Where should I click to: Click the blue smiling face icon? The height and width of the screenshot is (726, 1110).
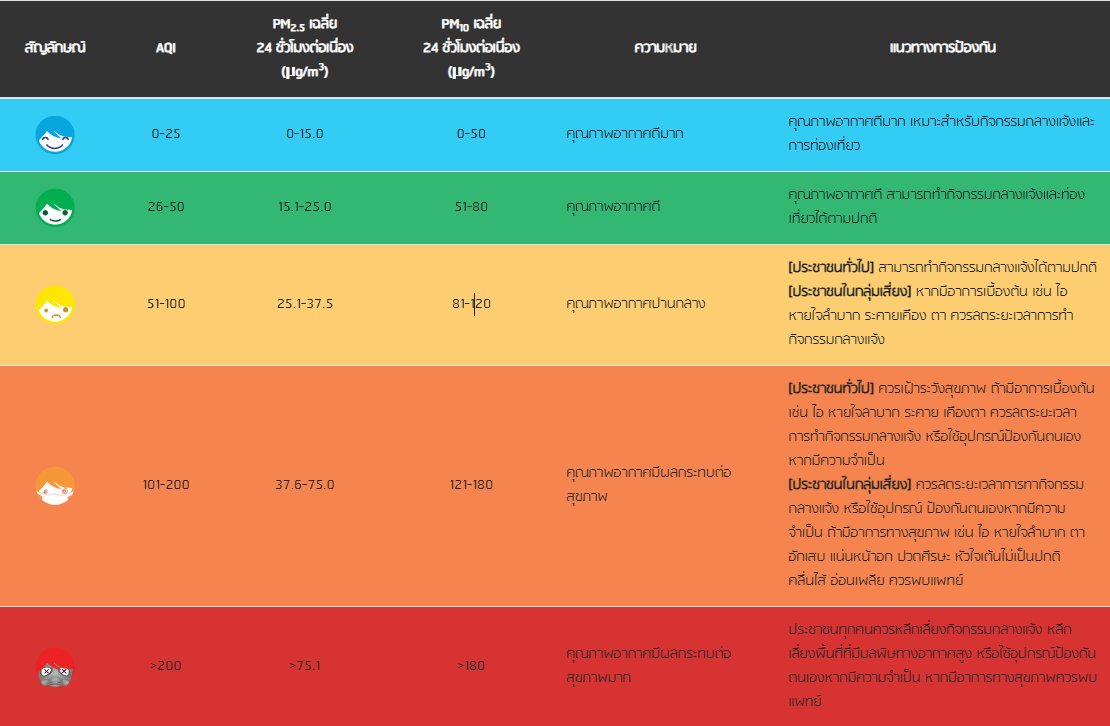tap(55, 135)
